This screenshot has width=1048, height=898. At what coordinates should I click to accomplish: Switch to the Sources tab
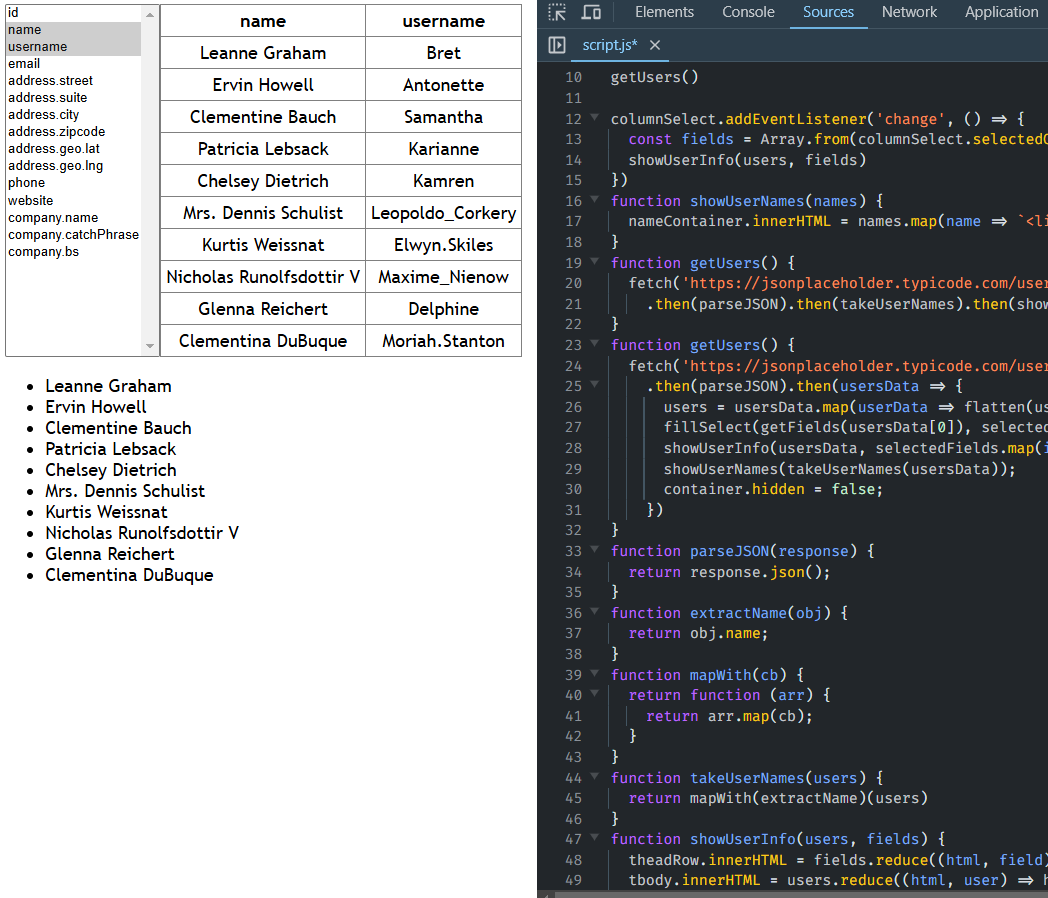pos(828,12)
